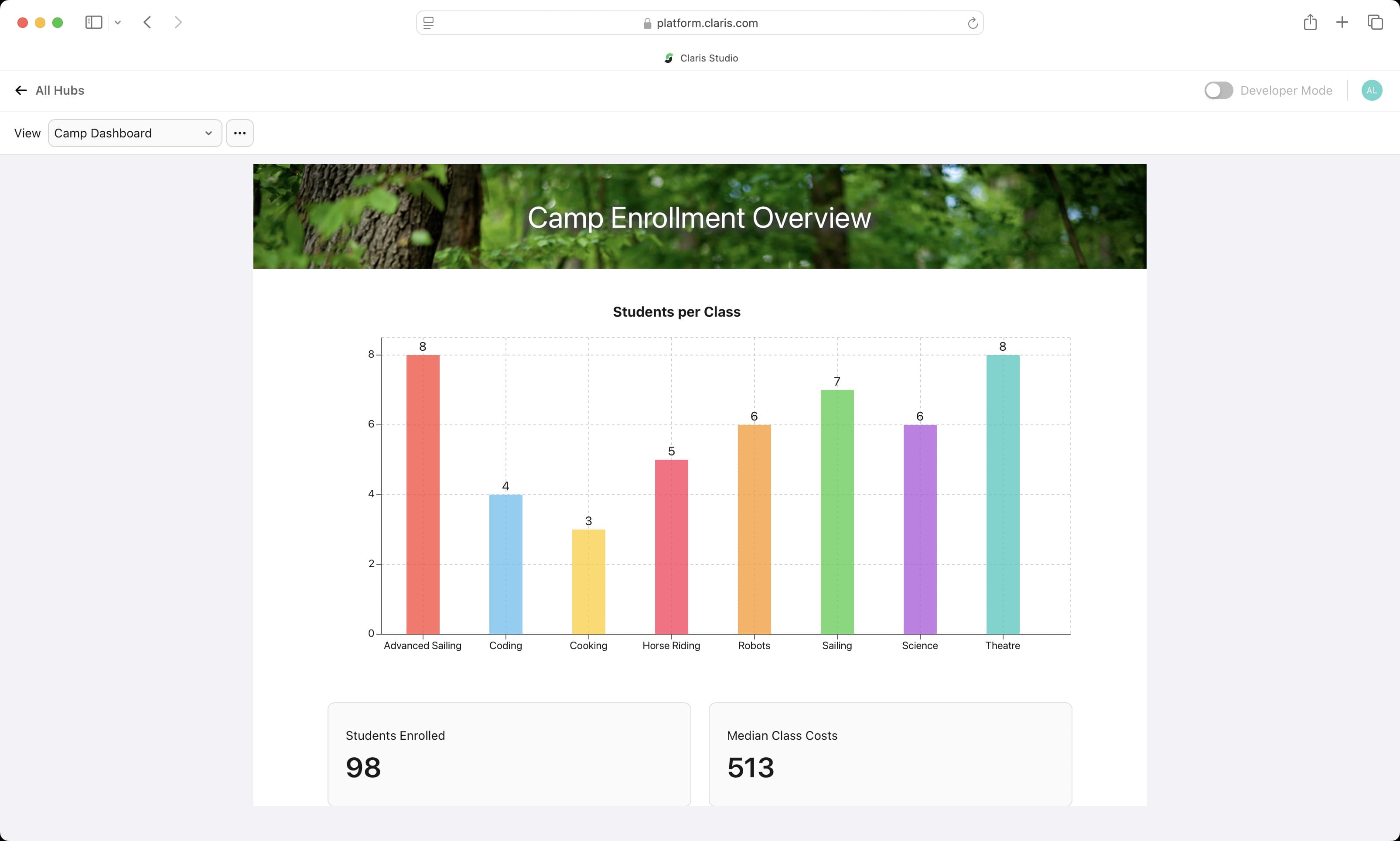The image size is (1400, 841).
Task: Open the view more options ellipsis button
Action: tap(240, 133)
